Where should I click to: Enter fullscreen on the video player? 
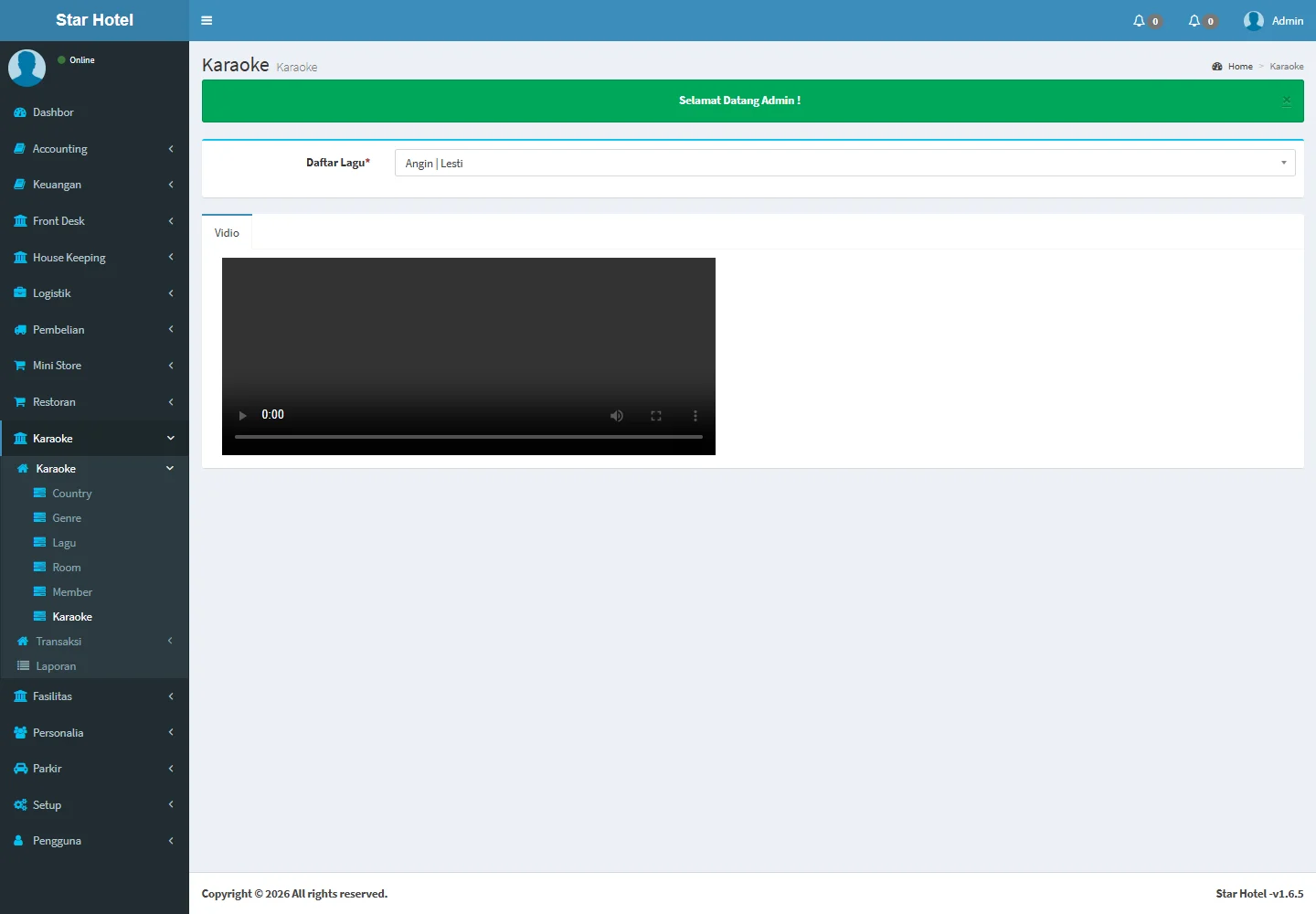[x=656, y=416]
